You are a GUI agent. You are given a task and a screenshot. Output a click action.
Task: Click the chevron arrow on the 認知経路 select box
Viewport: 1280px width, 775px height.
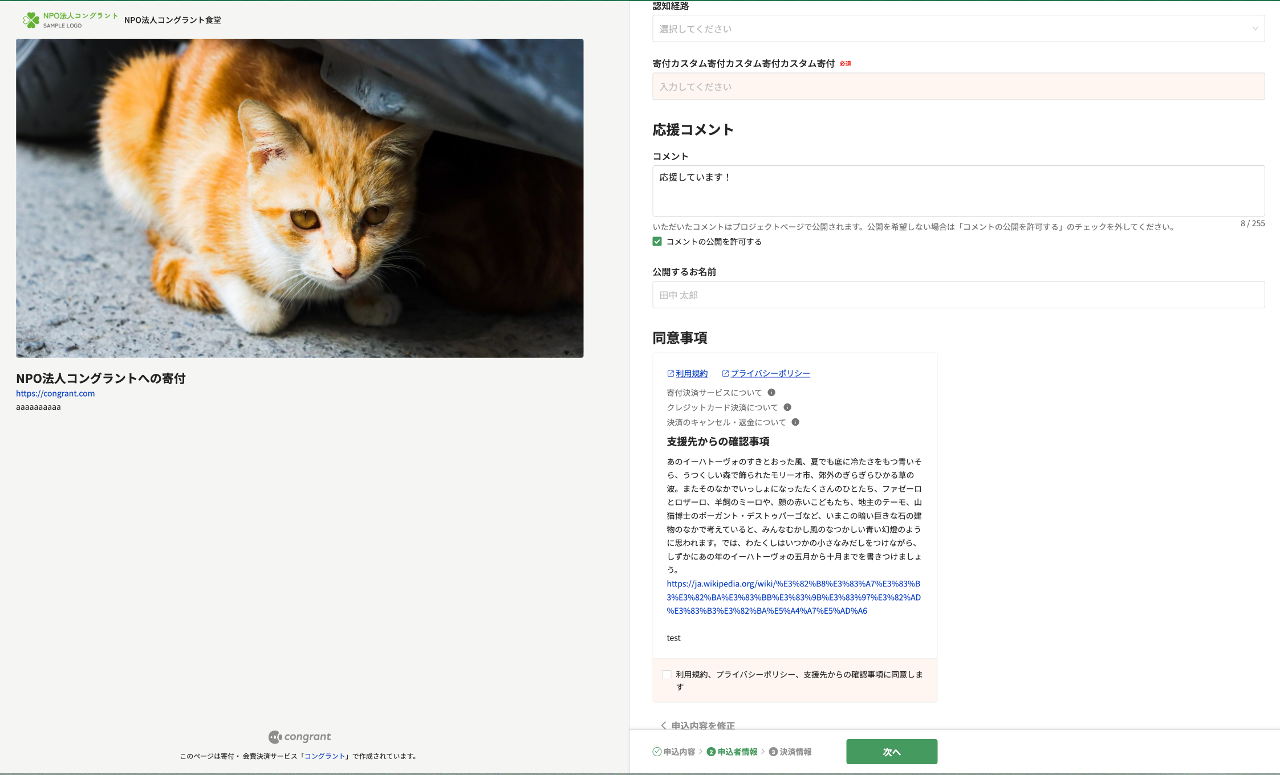coord(1255,29)
